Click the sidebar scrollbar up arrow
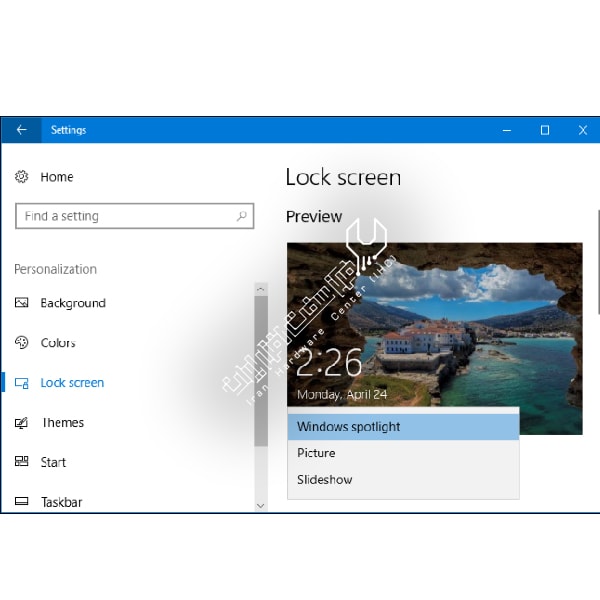 click(x=261, y=289)
